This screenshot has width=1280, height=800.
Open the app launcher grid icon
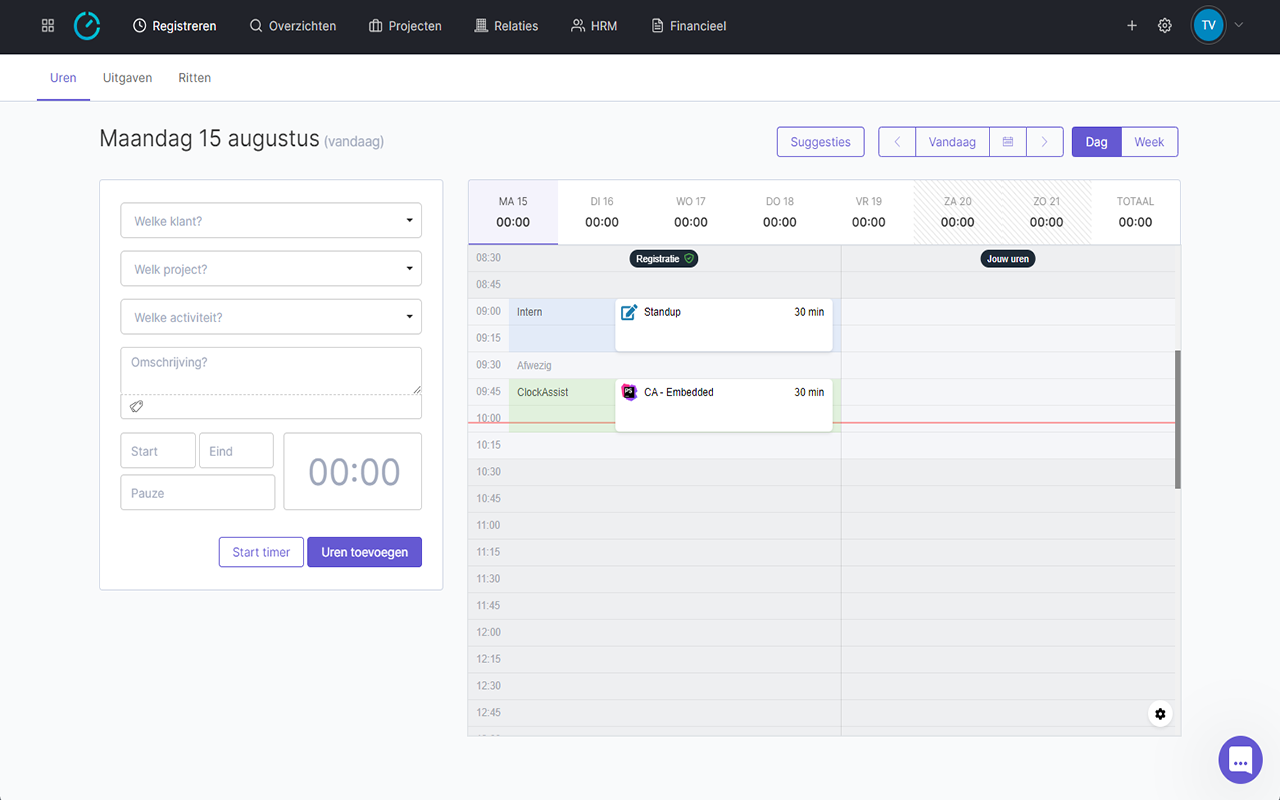[47, 25]
